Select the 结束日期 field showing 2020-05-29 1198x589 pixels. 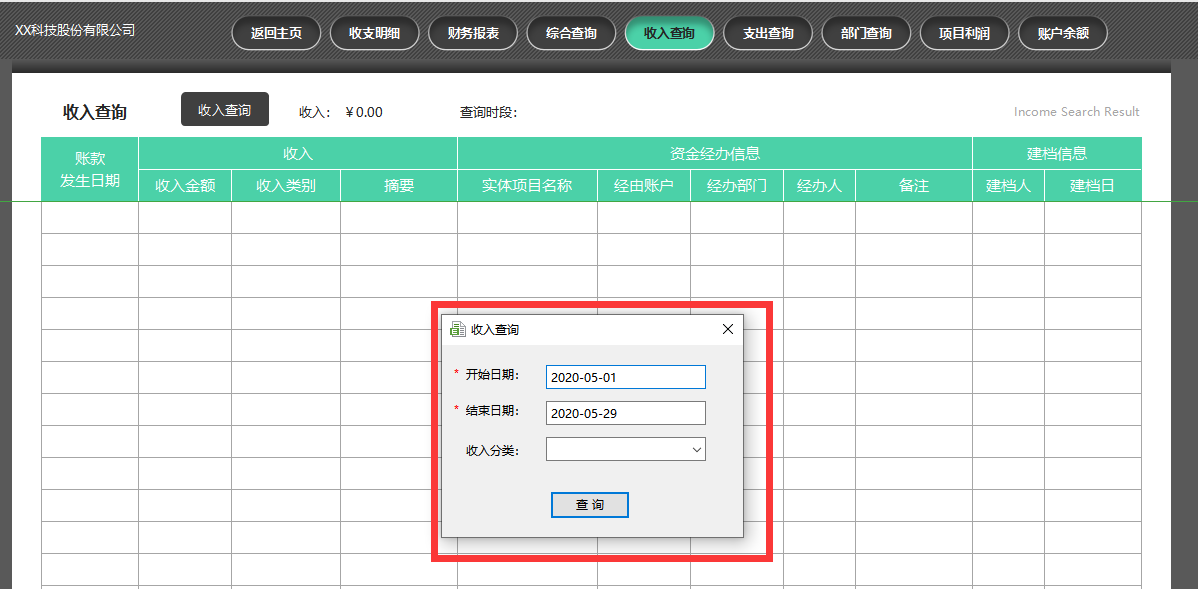(x=625, y=412)
